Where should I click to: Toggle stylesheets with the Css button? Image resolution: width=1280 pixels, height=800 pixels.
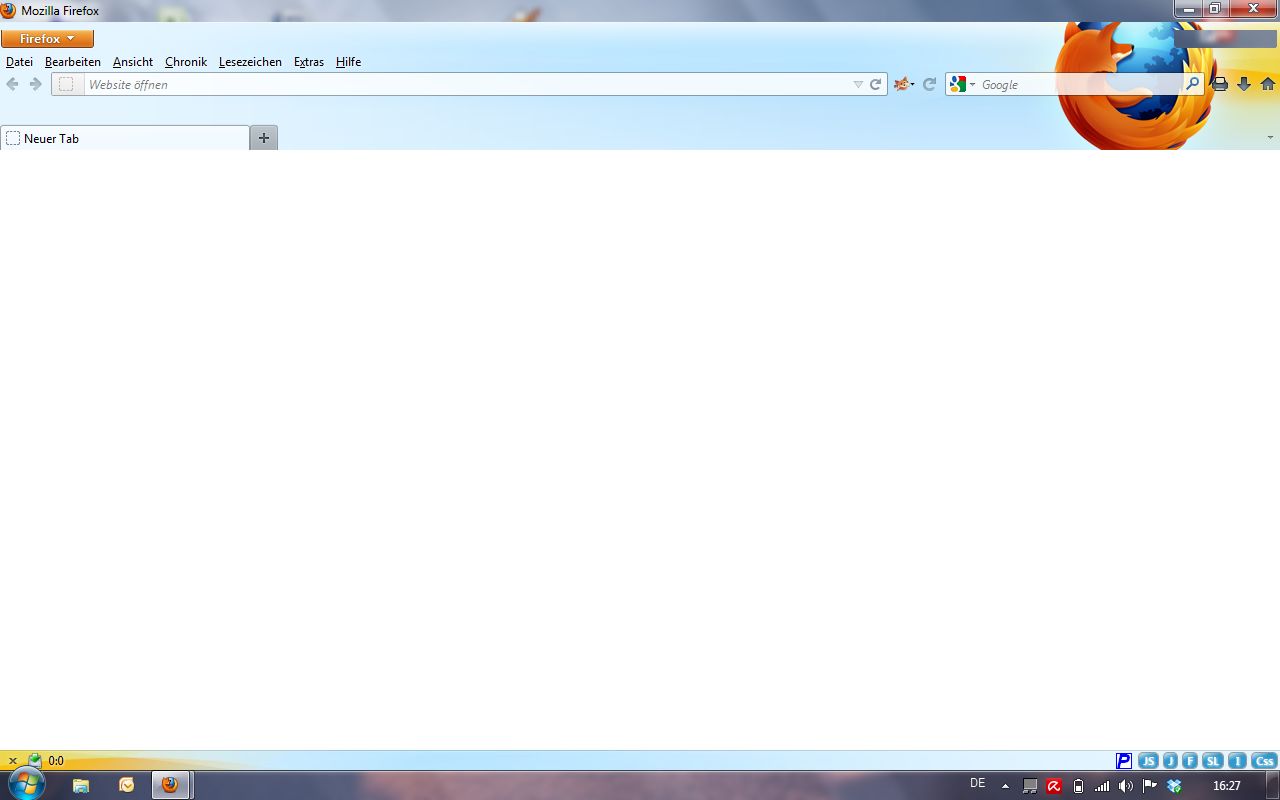pyautogui.click(x=1265, y=761)
